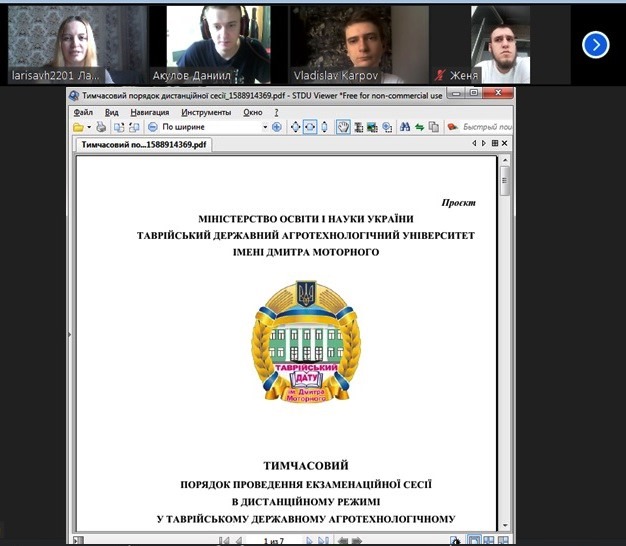Viewport: 626px width, 546px height.
Task: Open the Навигация menu
Action: pyautogui.click(x=150, y=113)
